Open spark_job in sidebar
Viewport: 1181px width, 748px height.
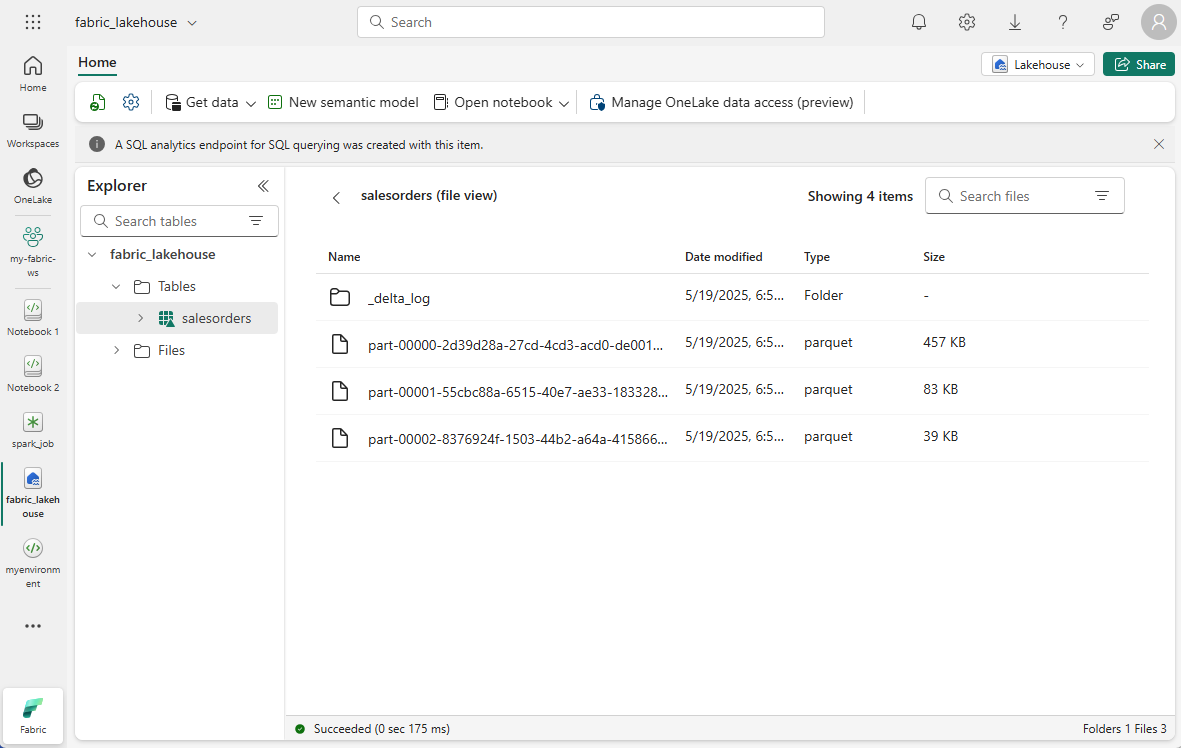(x=32, y=430)
